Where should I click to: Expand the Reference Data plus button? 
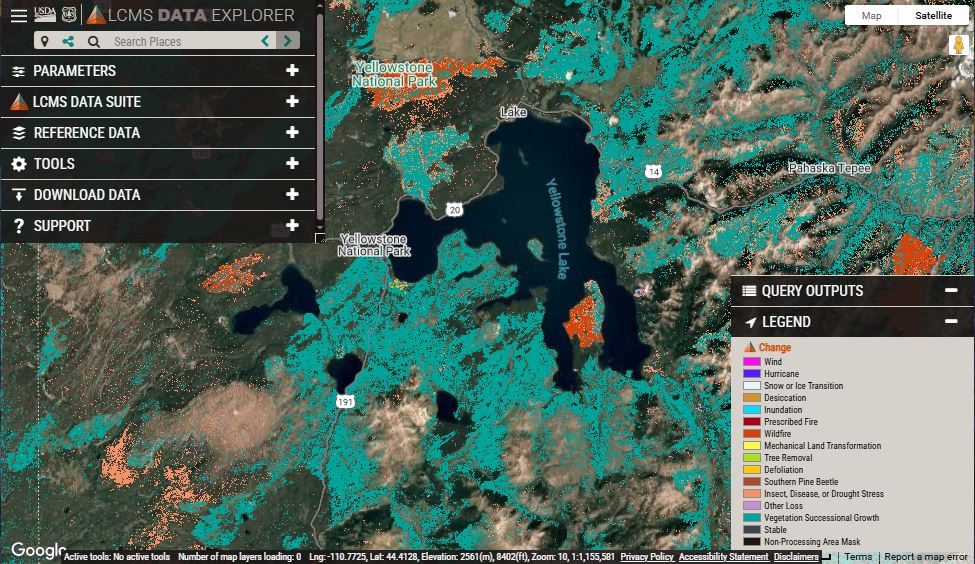292,133
